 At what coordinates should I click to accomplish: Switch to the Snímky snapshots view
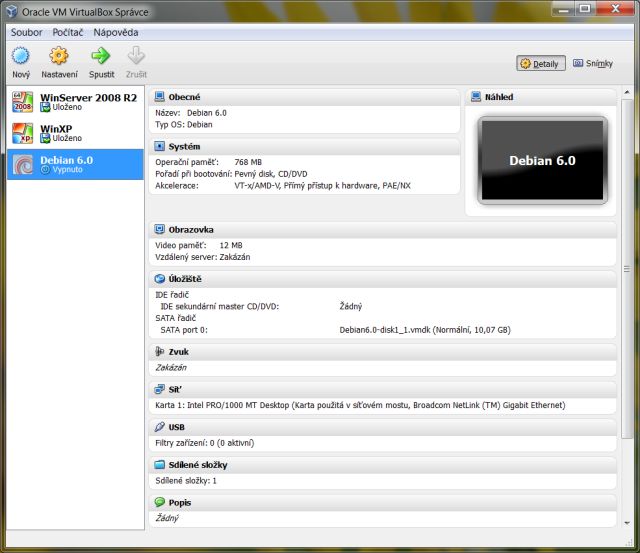593,64
